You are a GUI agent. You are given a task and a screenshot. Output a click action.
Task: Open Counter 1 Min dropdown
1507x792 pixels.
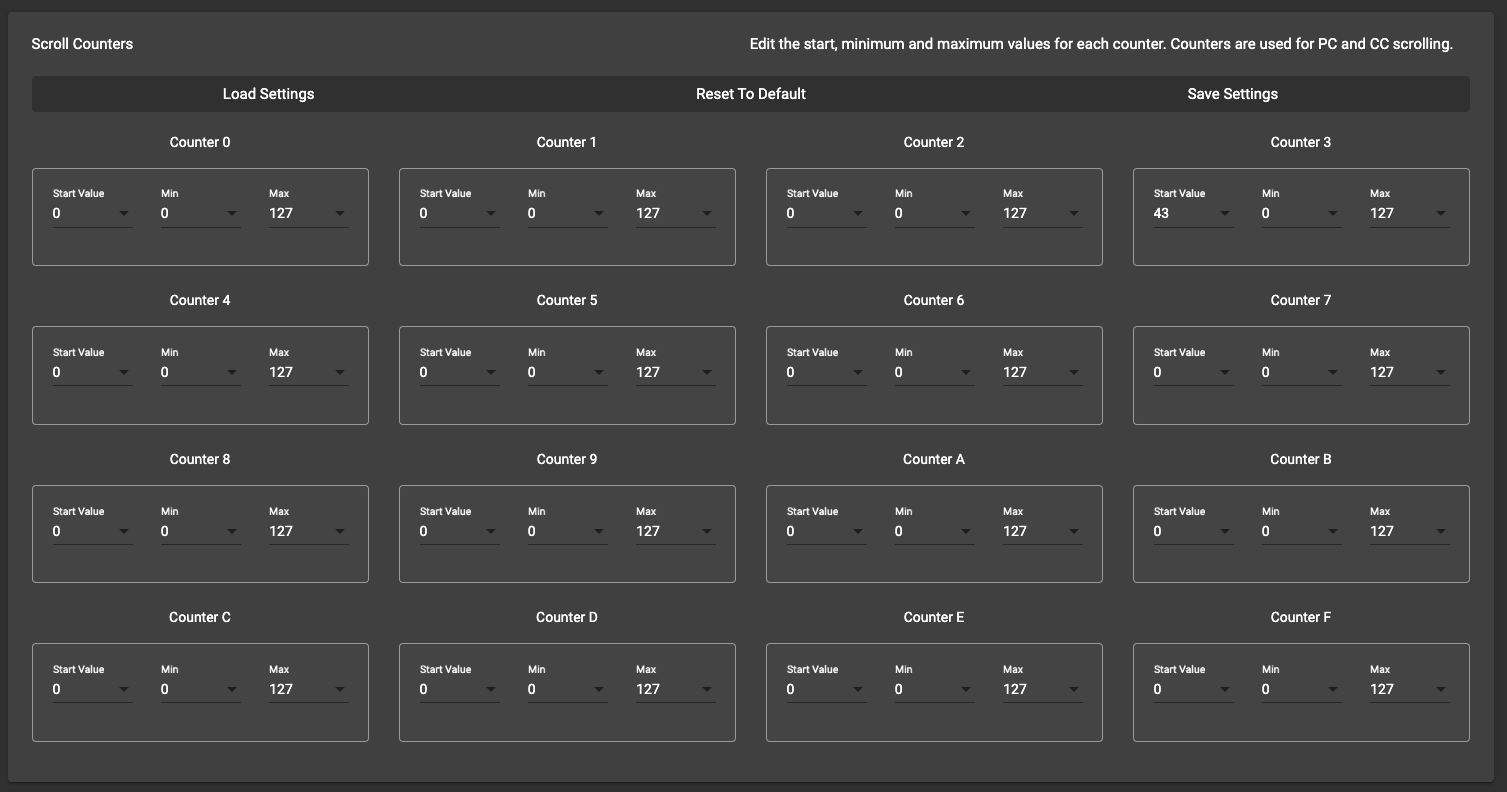click(x=567, y=214)
